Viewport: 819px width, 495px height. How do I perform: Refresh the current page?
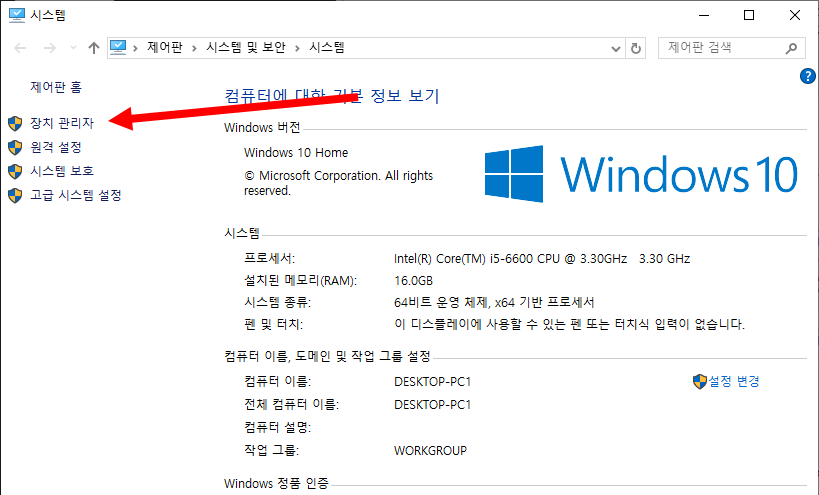[636, 49]
